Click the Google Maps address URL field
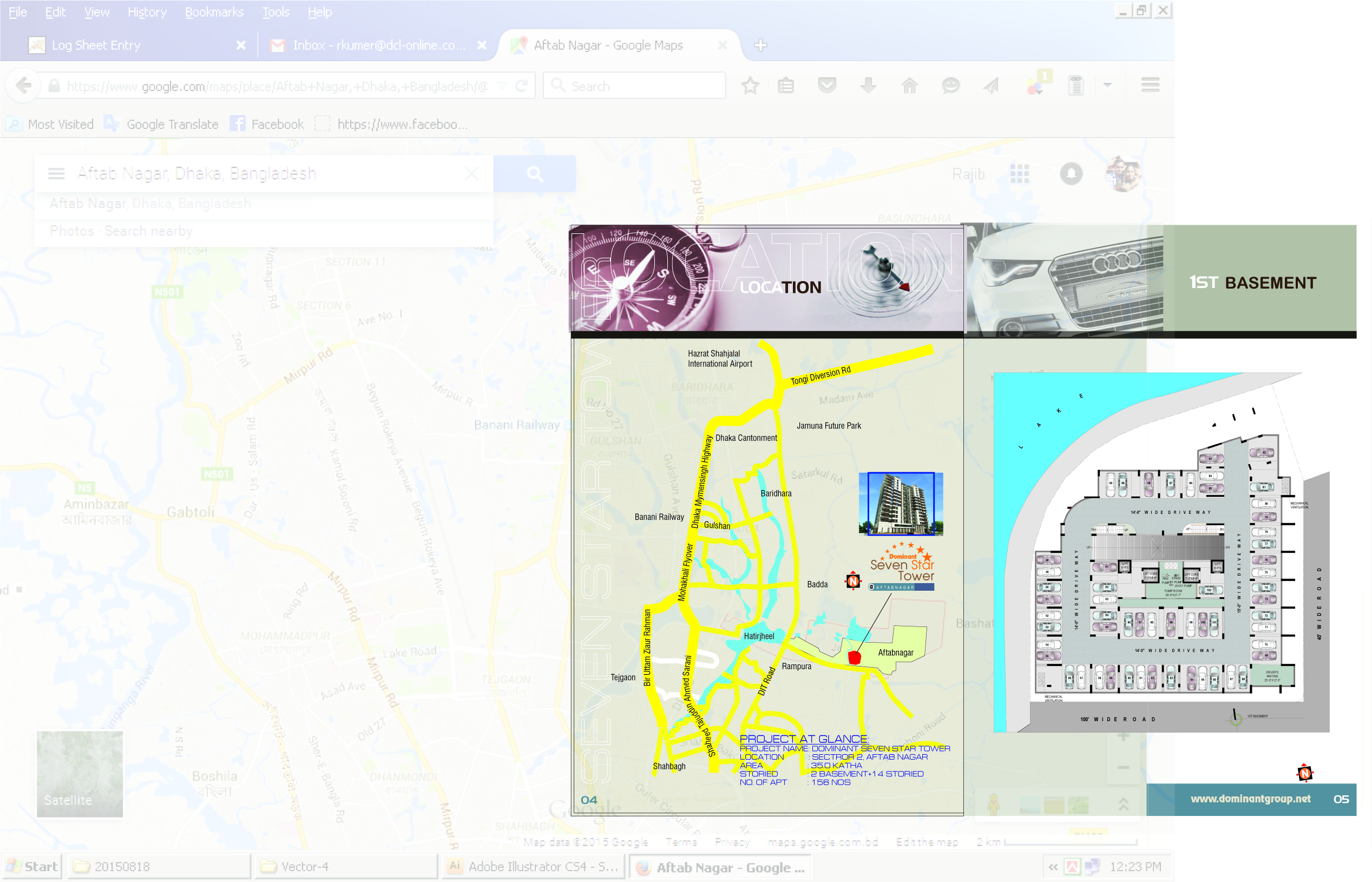This screenshot has width=1372, height=882. click(278, 86)
